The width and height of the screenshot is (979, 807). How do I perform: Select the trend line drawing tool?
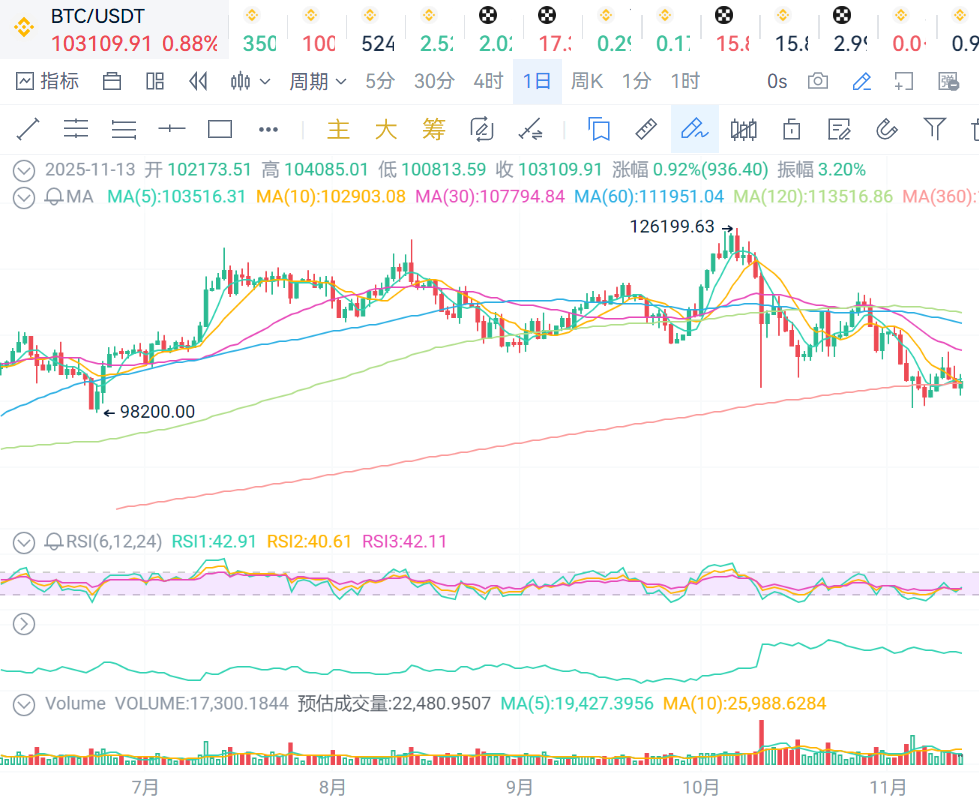pyautogui.click(x=27, y=129)
